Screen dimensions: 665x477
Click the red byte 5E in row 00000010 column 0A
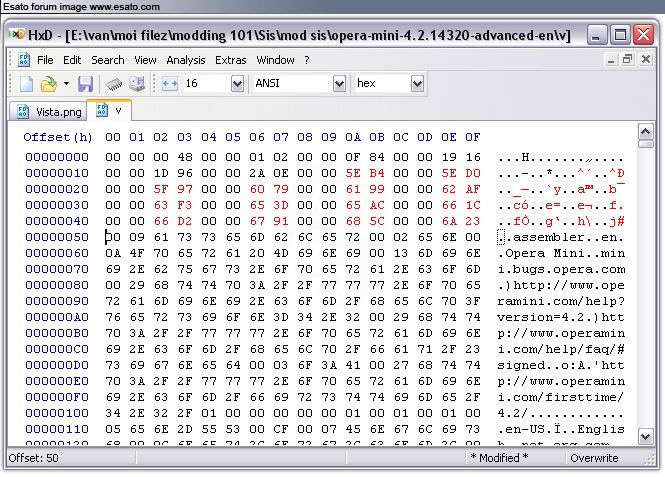click(352, 173)
